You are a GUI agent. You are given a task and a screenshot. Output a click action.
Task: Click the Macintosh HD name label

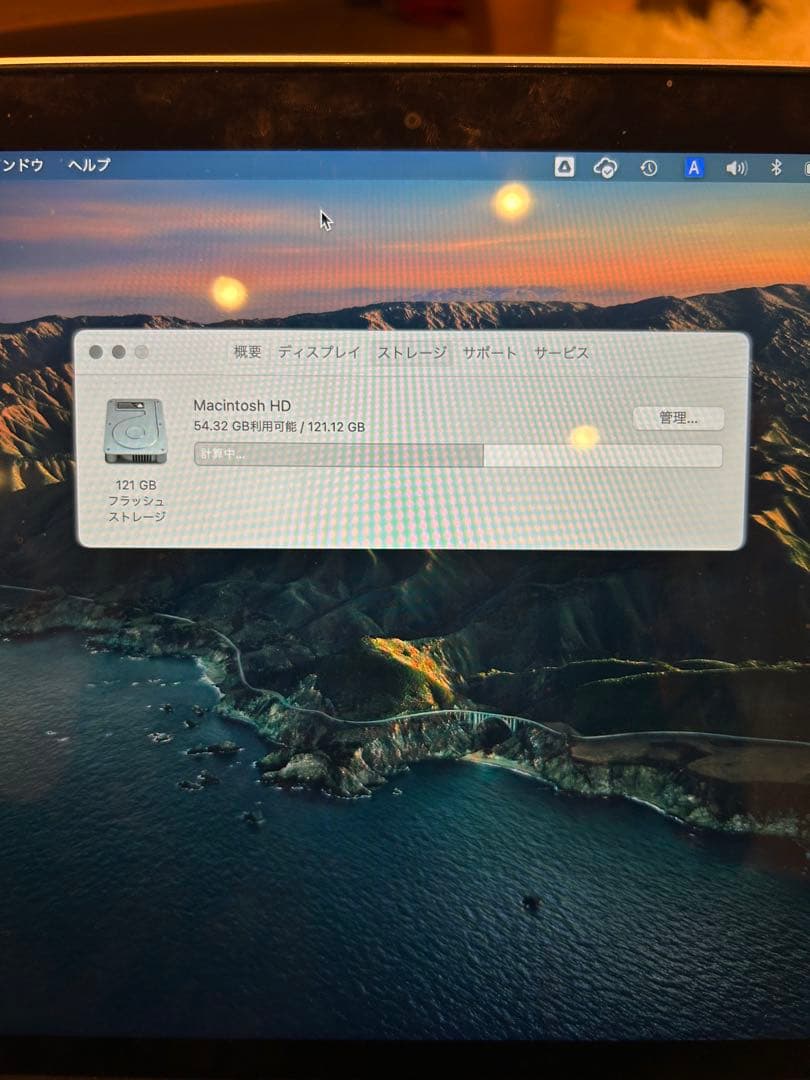tap(241, 406)
